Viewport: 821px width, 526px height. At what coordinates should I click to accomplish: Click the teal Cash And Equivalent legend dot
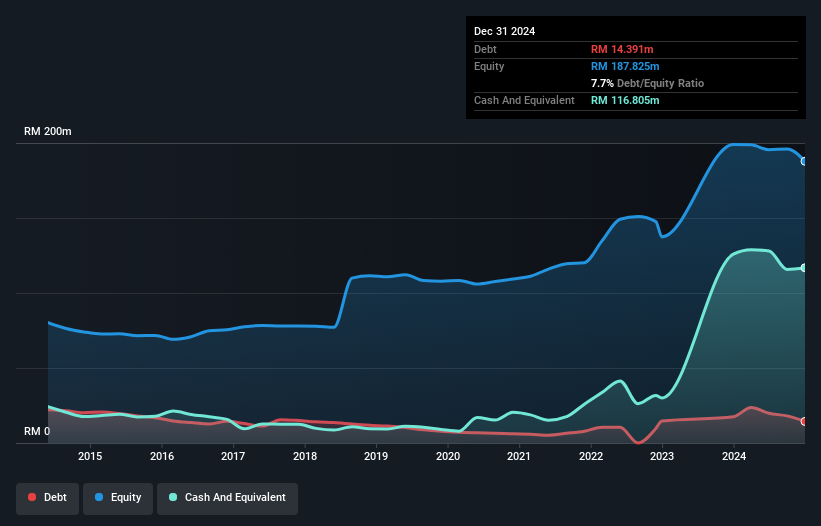tap(173, 497)
